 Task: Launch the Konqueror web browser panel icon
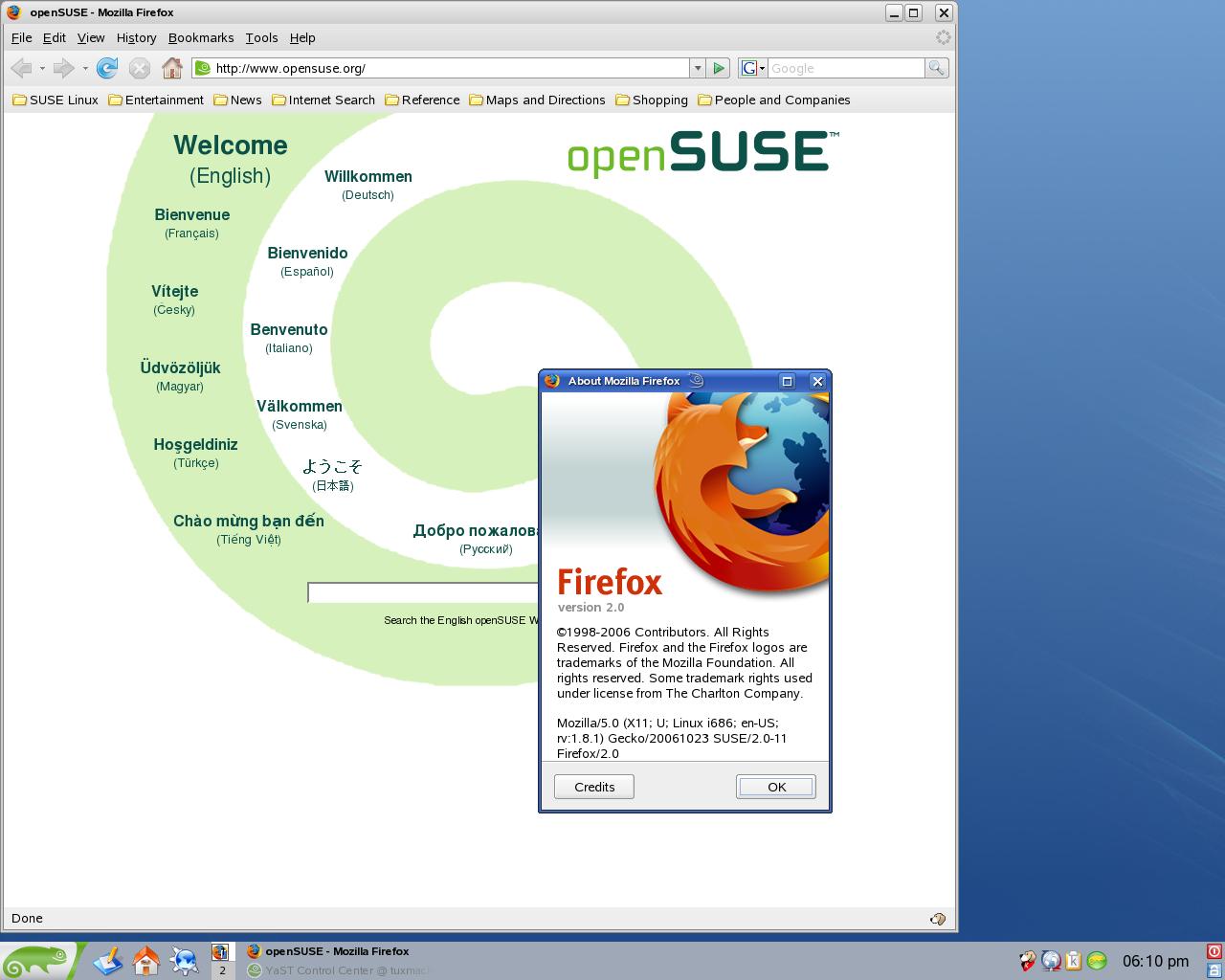point(184,960)
